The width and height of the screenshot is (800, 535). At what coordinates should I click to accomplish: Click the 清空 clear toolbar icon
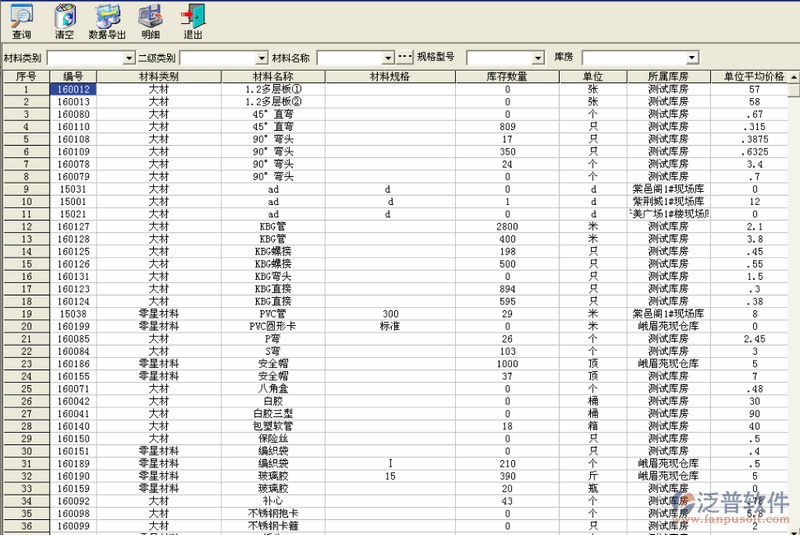(x=65, y=21)
